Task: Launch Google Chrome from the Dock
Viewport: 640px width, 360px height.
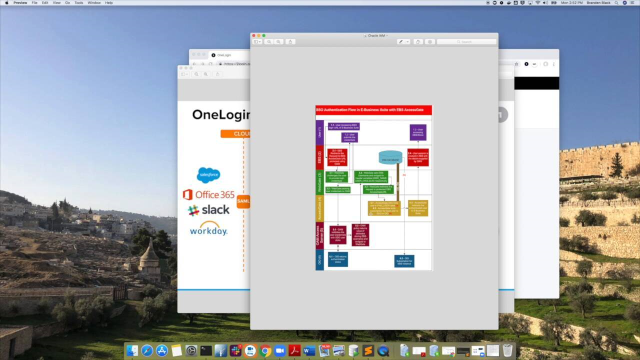Action: [x=265, y=350]
